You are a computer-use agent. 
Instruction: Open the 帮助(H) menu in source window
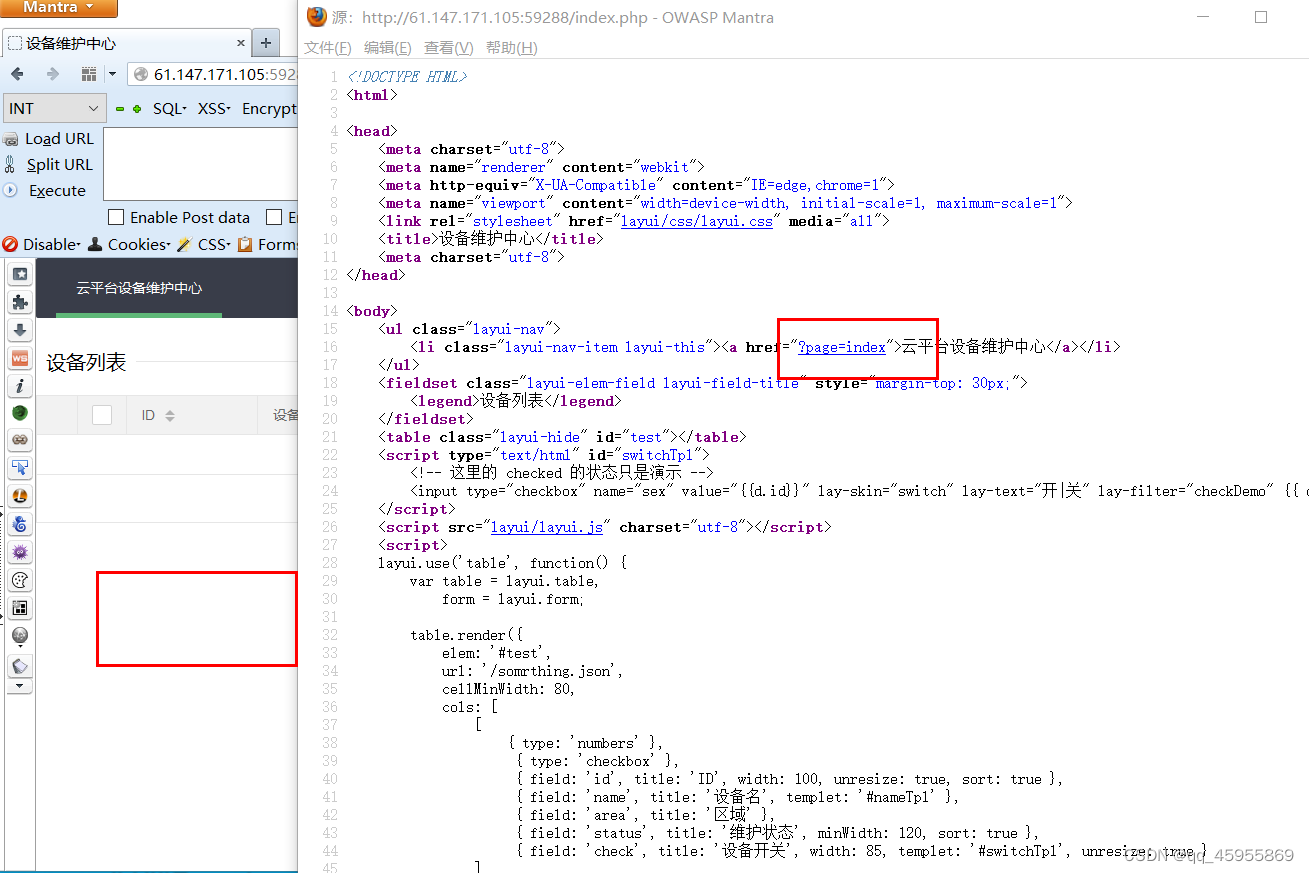(x=512, y=48)
